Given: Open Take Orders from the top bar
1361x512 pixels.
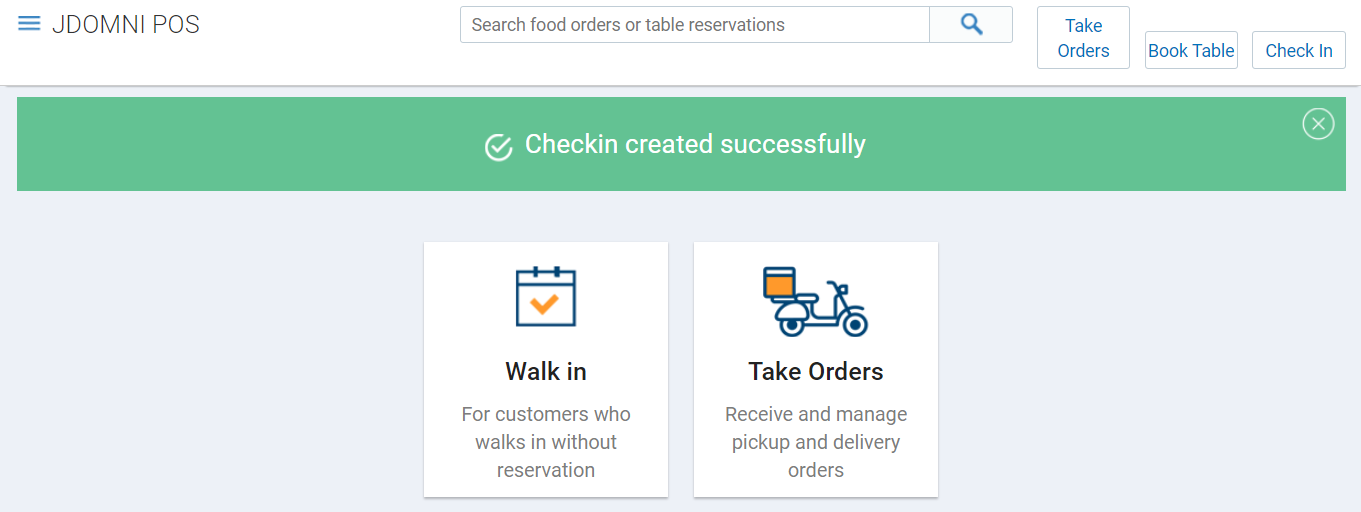Looking at the screenshot, I should tap(1083, 38).
